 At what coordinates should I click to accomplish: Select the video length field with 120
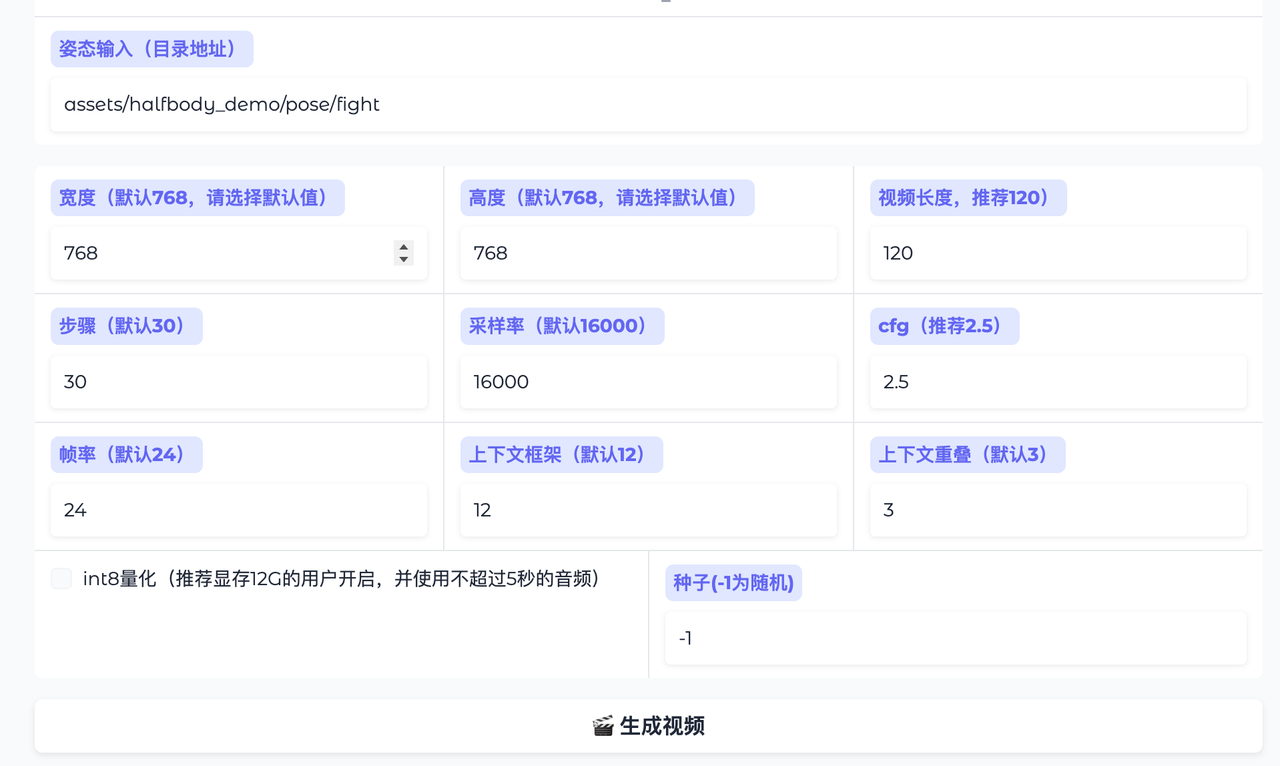coord(1058,253)
